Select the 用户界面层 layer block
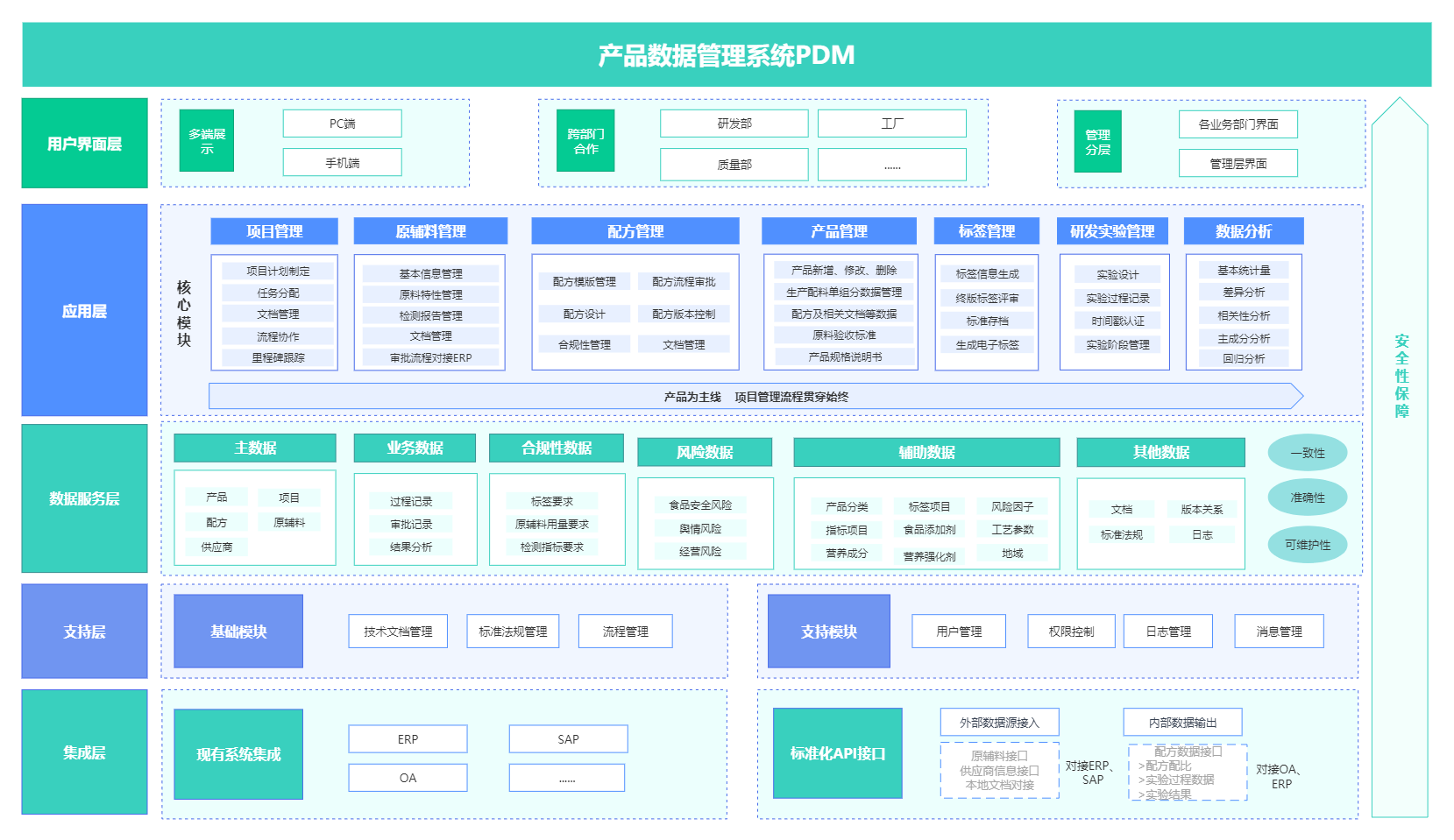The width and height of the screenshot is (1454, 840). [x=84, y=144]
